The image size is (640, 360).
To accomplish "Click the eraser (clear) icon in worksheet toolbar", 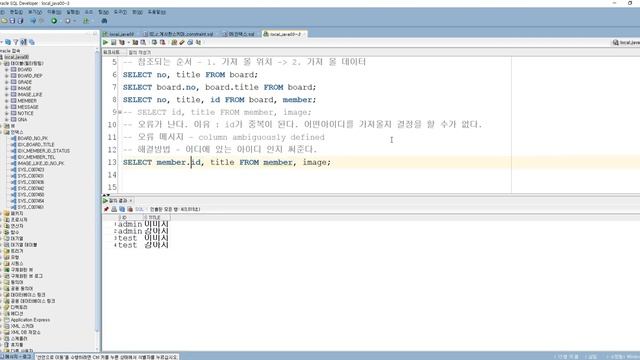I will pos(182,42).
